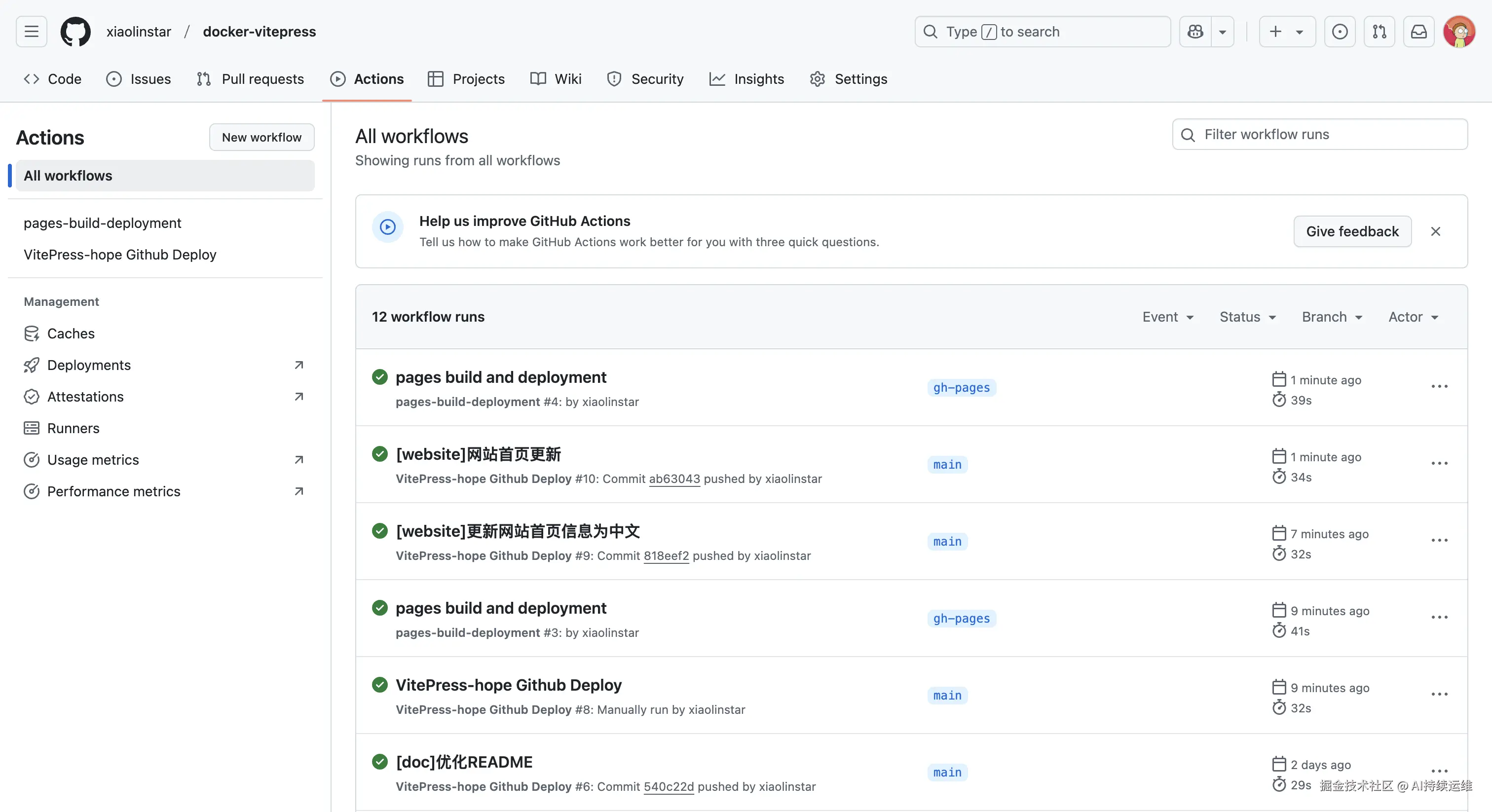Go to GitHub home via the logo
The width and height of the screenshot is (1492, 812).
click(75, 31)
